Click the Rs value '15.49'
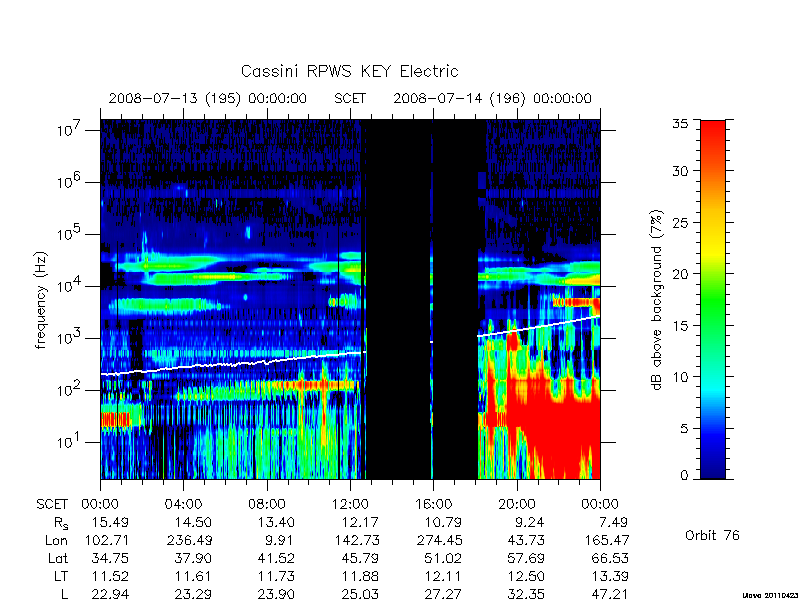The height and width of the screenshot is (600, 800). click(110, 522)
